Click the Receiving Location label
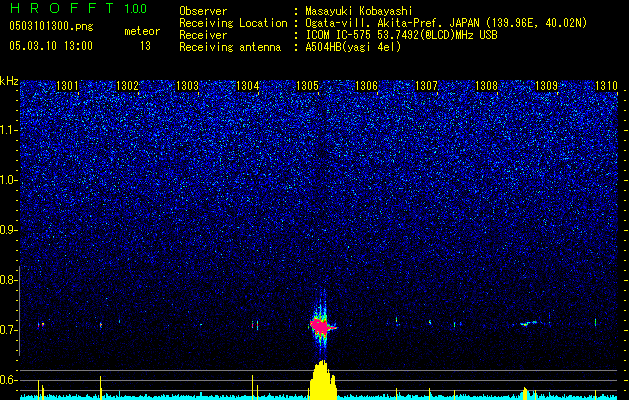 (233, 23)
